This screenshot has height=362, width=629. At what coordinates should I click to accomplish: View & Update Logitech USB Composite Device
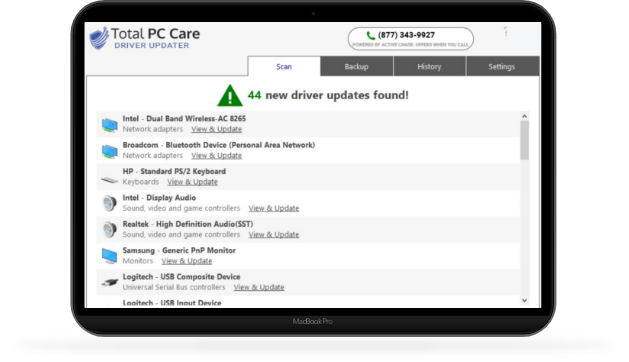pyautogui.click(x=259, y=287)
